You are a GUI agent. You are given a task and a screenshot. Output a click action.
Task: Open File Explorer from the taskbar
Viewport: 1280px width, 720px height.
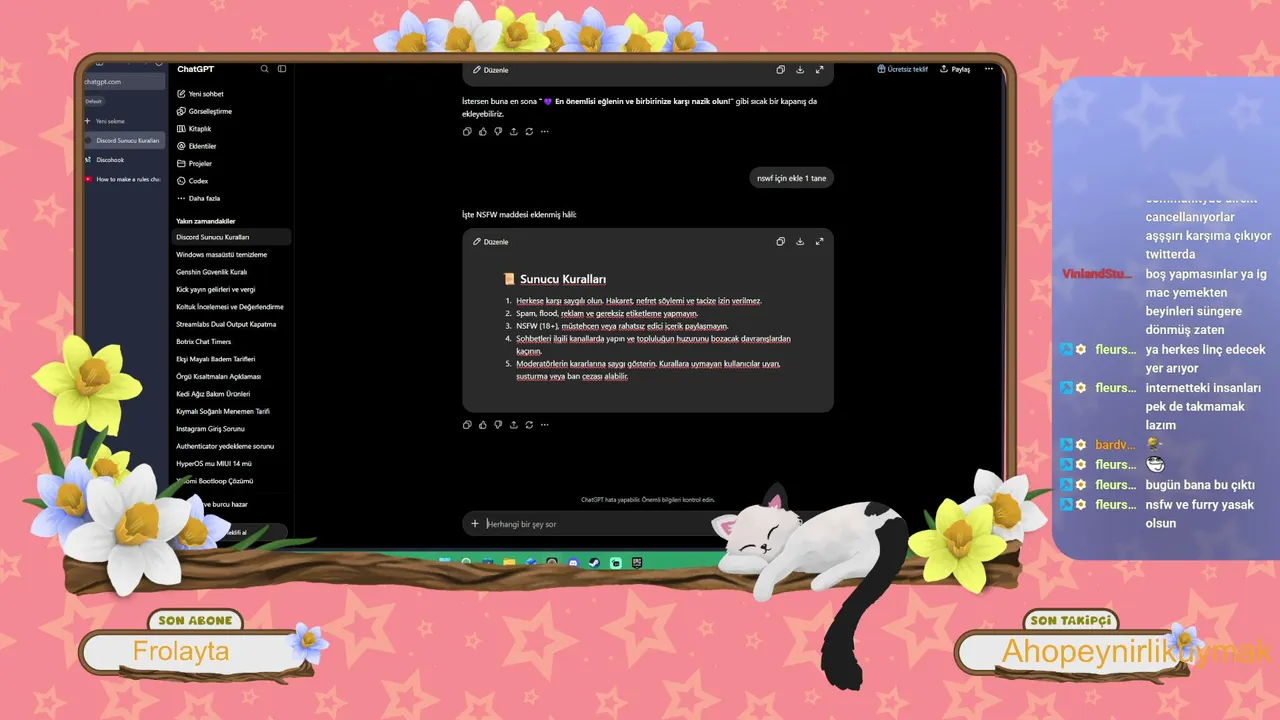click(x=509, y=563)
